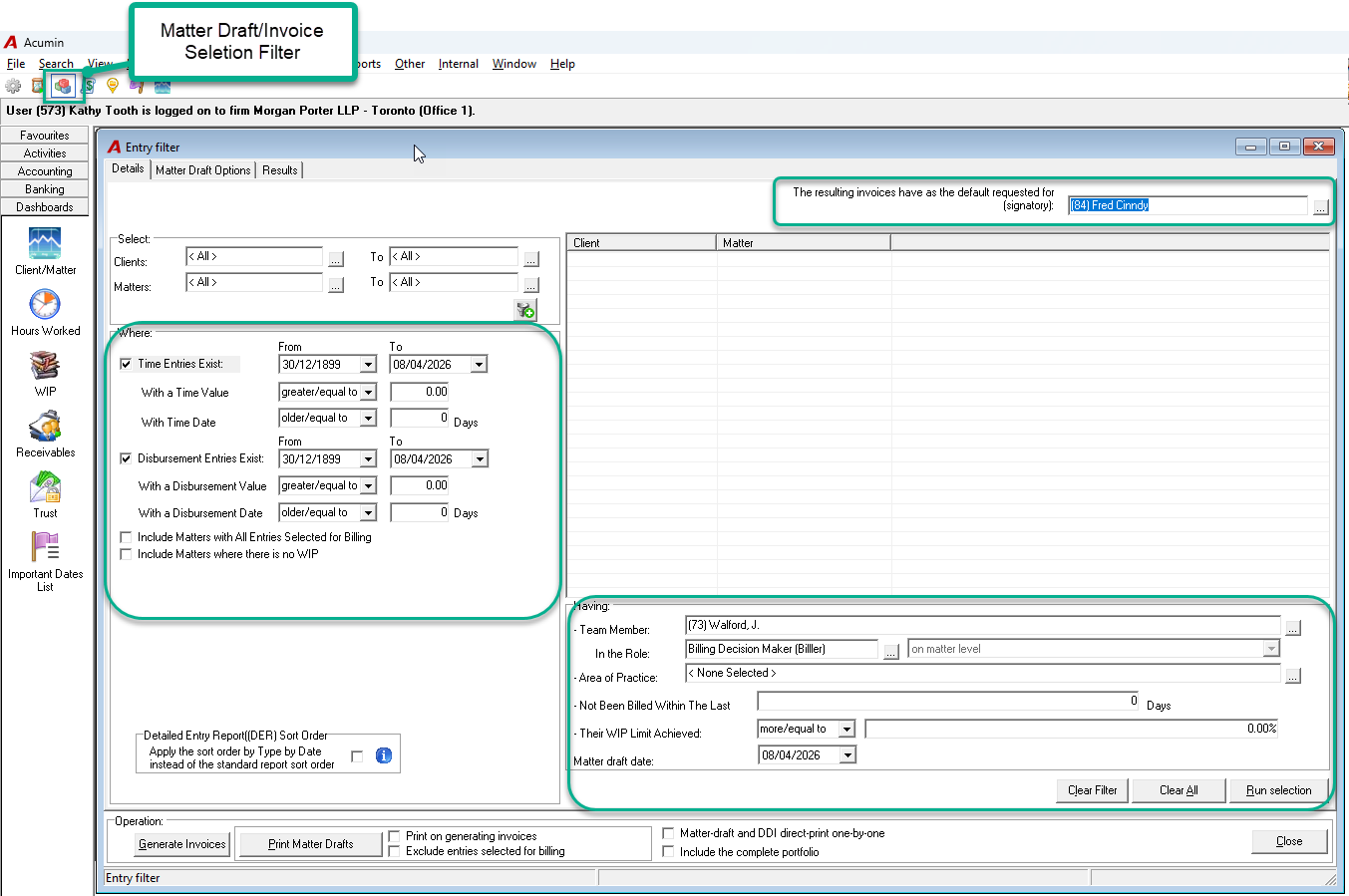Check Print on generating invoices

(395, 836)
